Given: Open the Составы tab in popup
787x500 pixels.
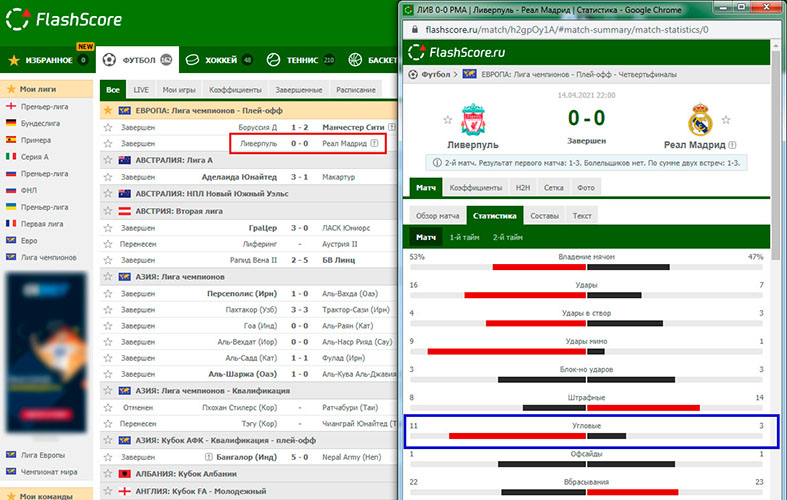Looking at the screenshot, I should tap(545, 215).
